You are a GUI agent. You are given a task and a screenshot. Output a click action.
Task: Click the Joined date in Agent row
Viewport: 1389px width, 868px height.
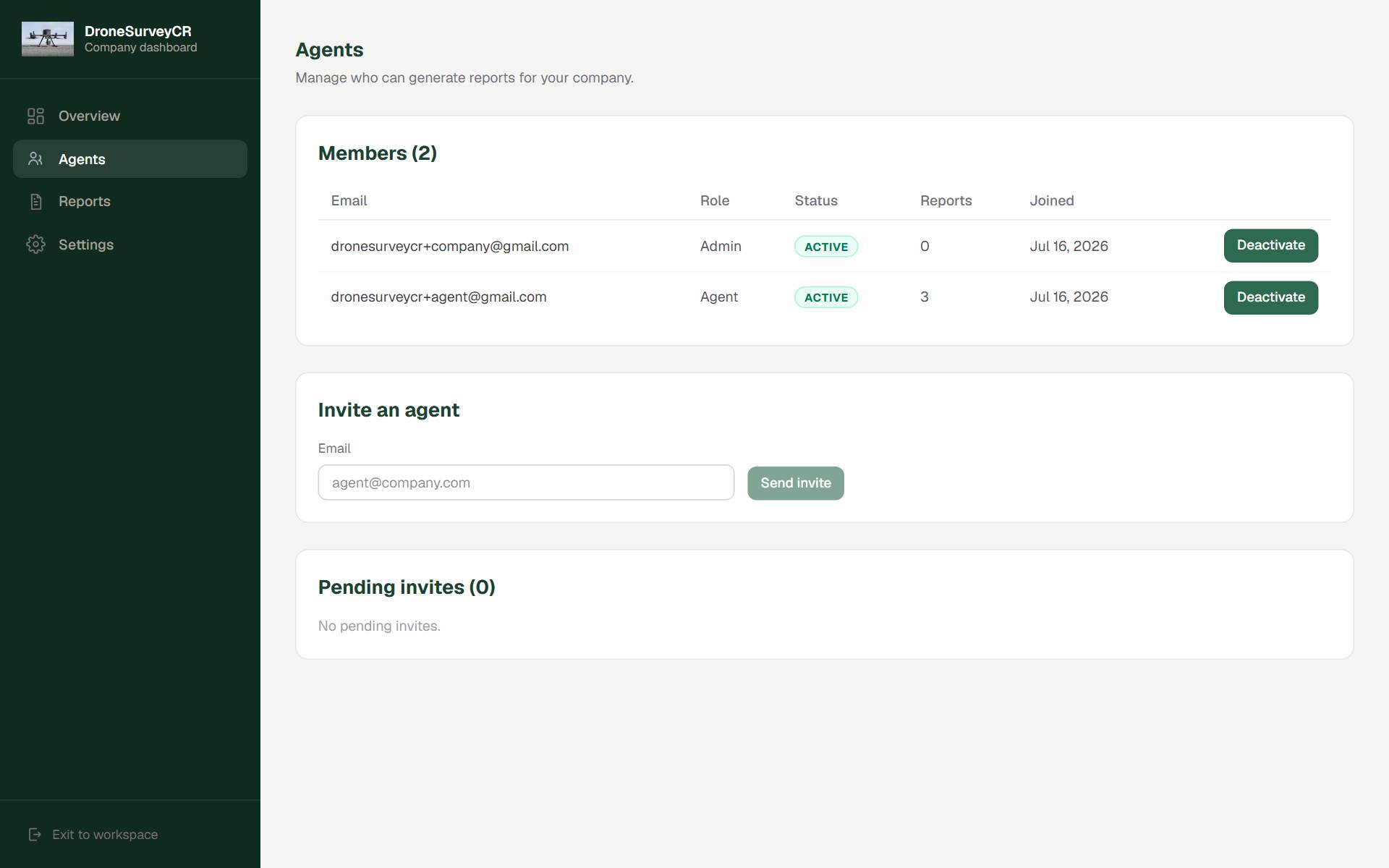click(x=1069, y=297)
